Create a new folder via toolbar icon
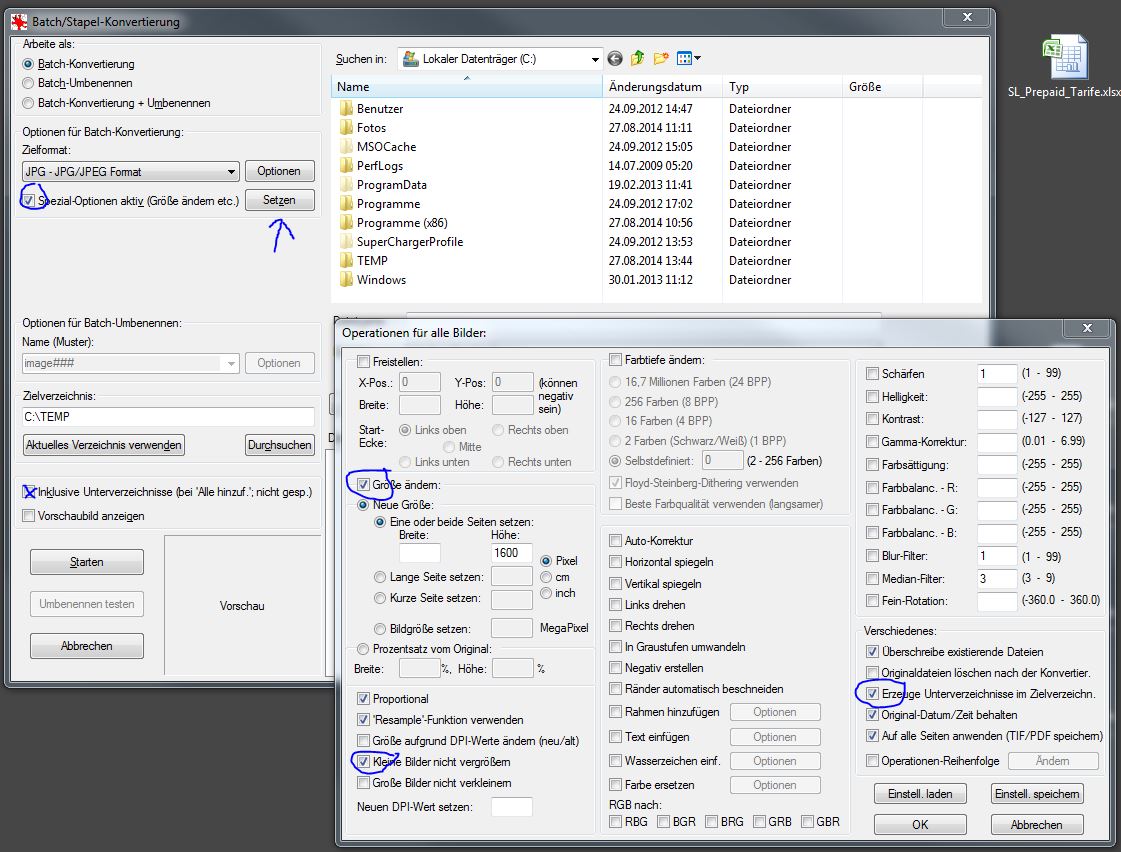1121x852 pixels. click(x=660, y=59)
